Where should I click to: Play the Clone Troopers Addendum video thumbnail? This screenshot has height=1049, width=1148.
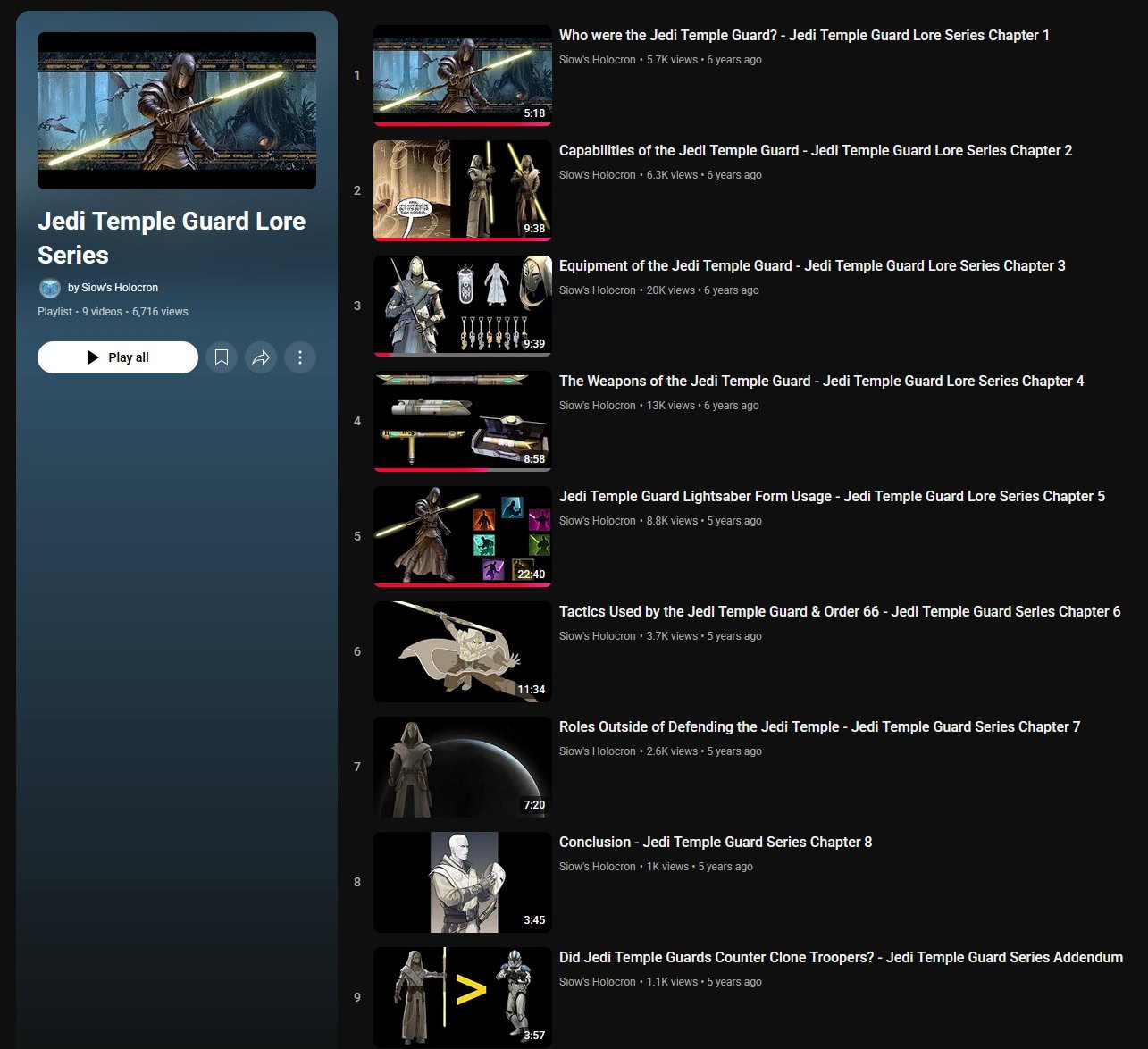[x=462, y=997]
